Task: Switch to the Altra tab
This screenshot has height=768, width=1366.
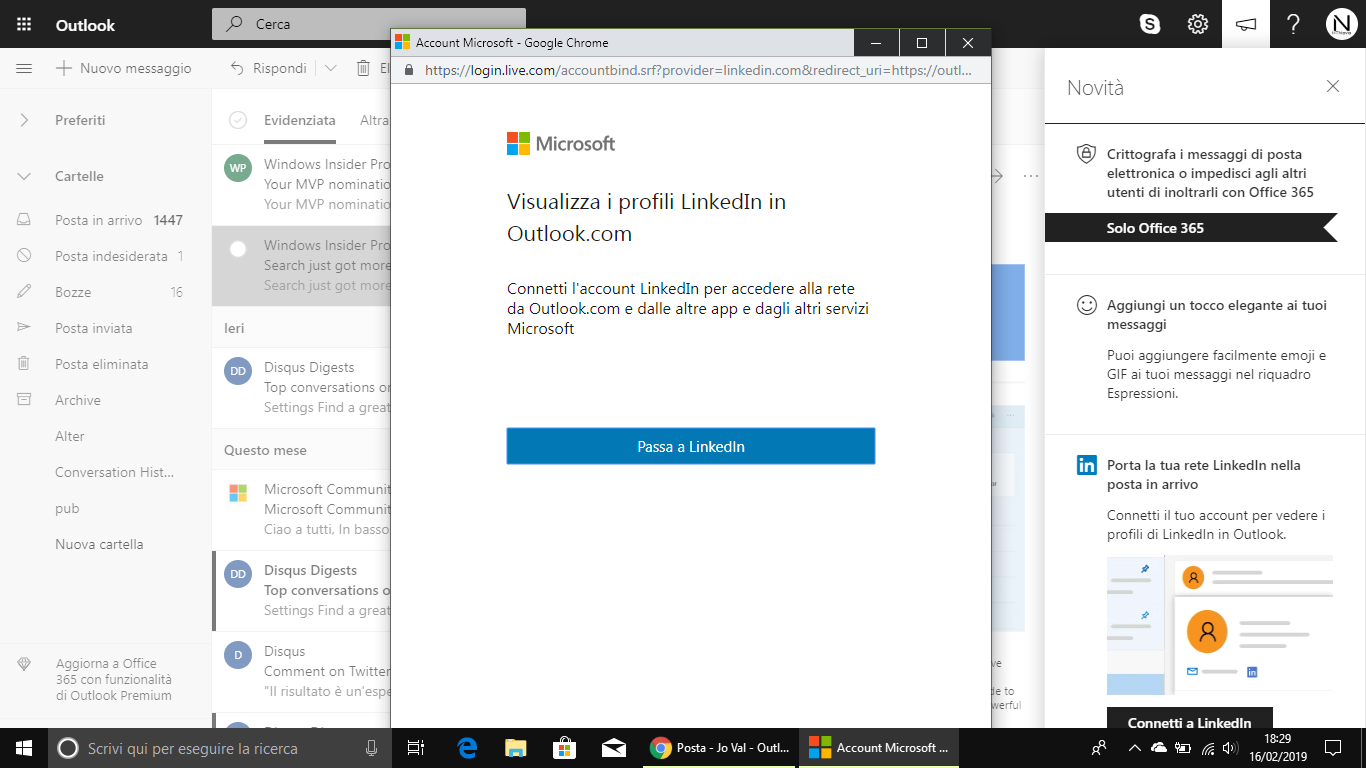Action: [x=375, y=120]
